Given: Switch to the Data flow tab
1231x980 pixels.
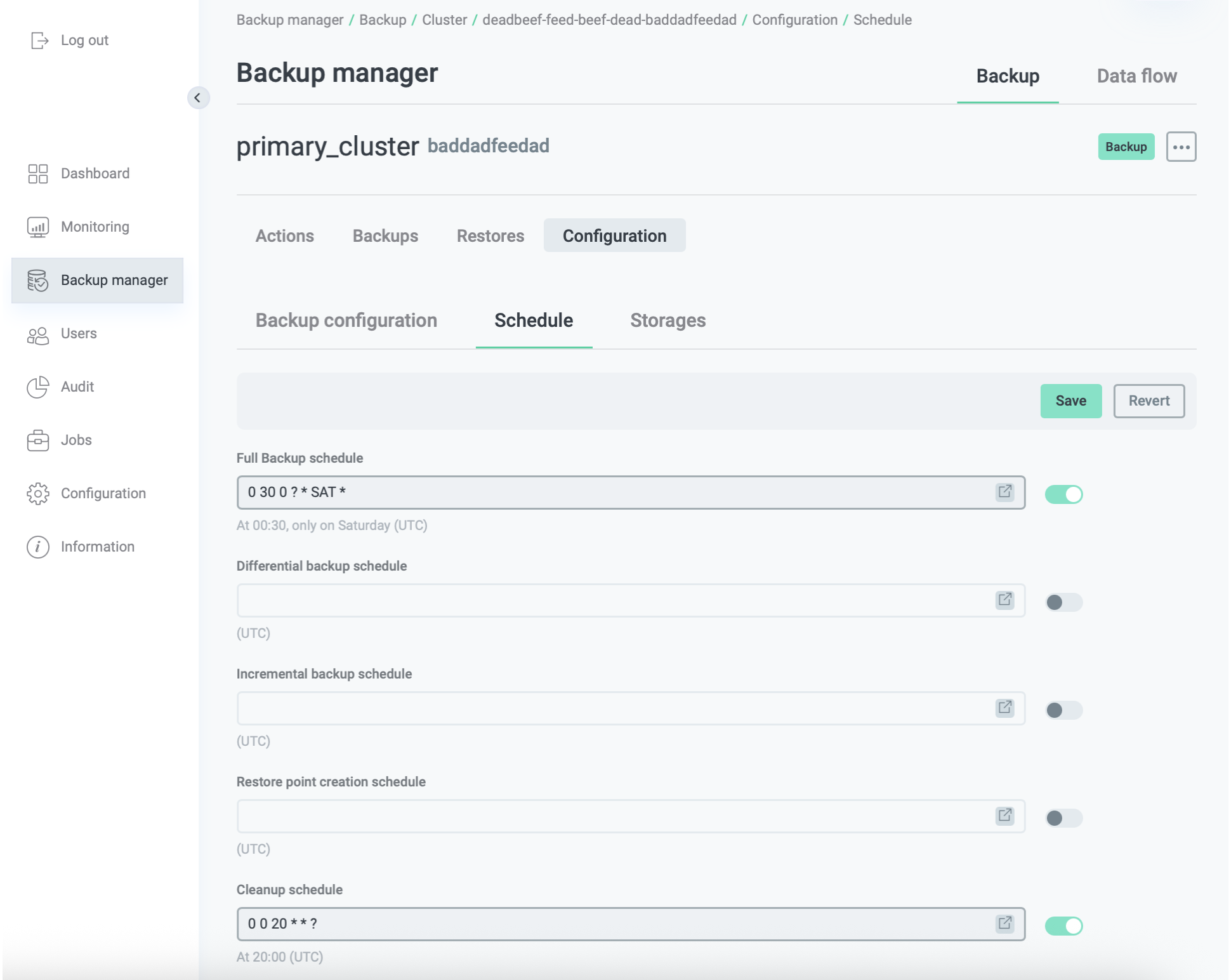Looking at the screenshot, I should (x=1136, y=76).
